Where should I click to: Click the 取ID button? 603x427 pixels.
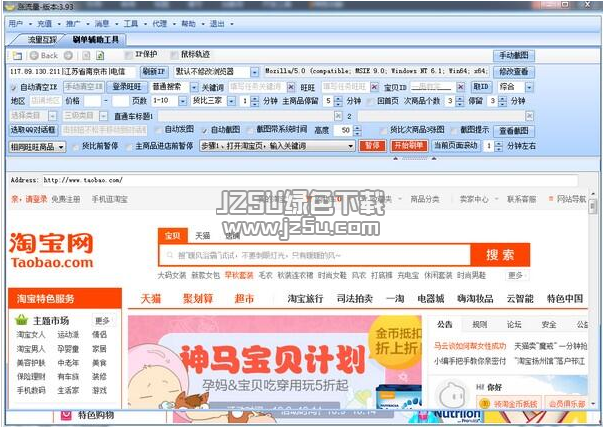[481, 87]
